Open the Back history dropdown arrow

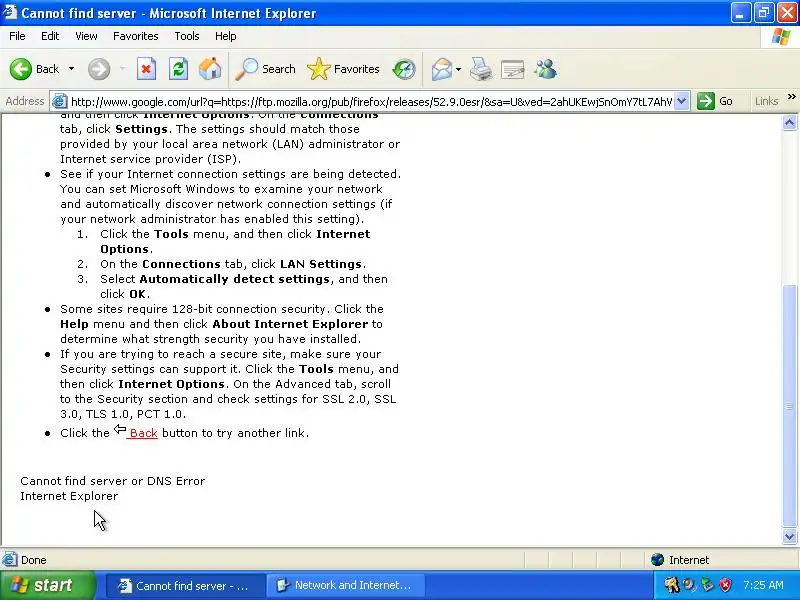pos(71,69)
